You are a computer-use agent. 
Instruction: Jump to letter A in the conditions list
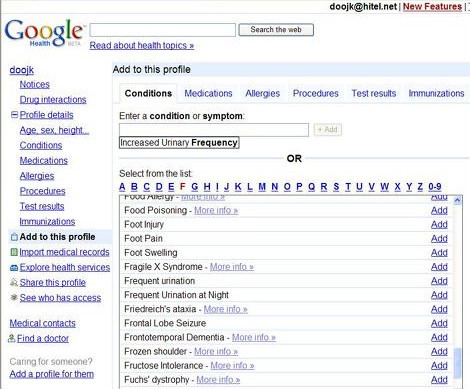point(122,187)
